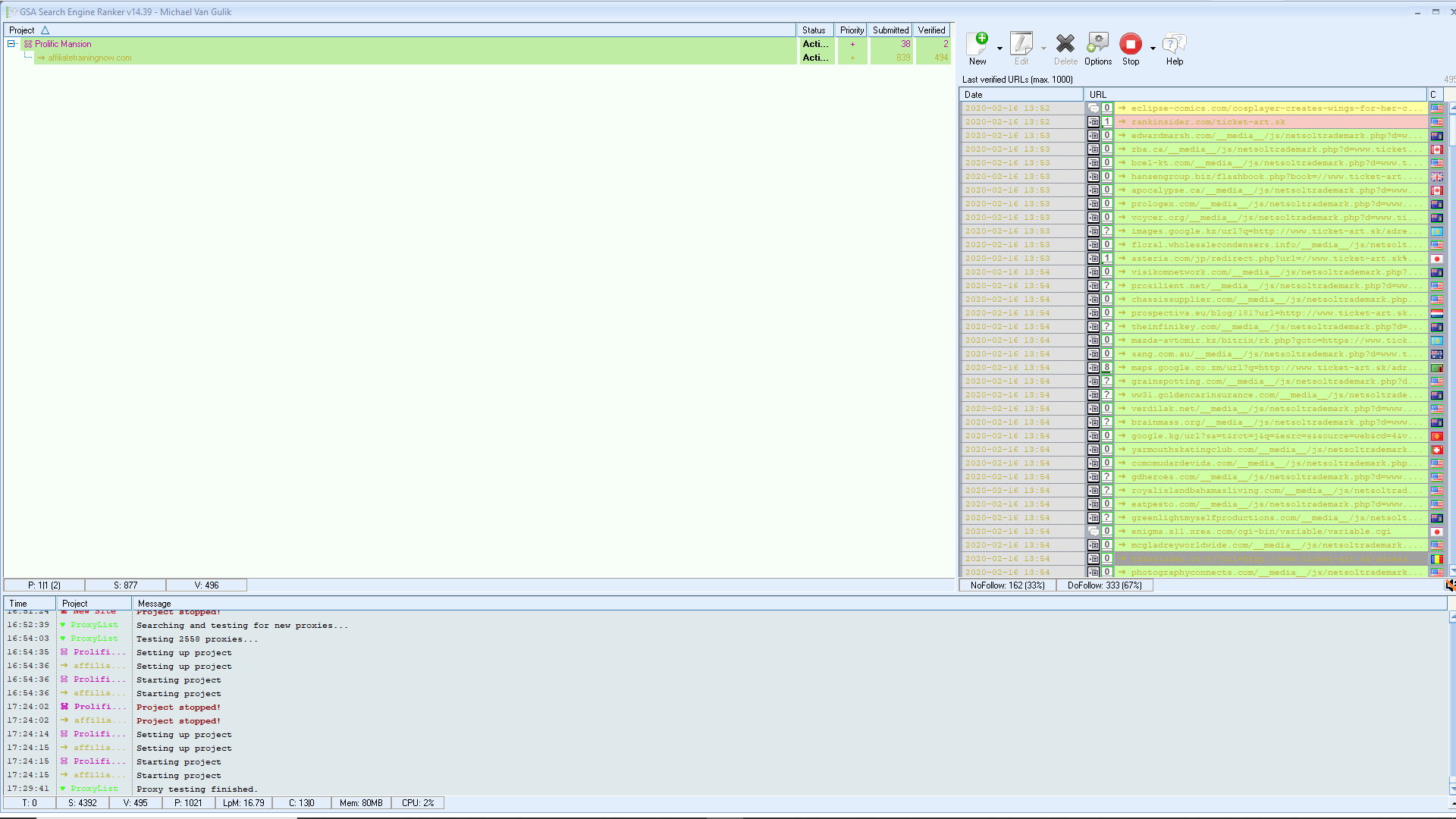Click the Swiss flag on yarmouthskatingclub.com row
The height and width of the screenshot is (819, 1456).
(x=1437, y=450)
